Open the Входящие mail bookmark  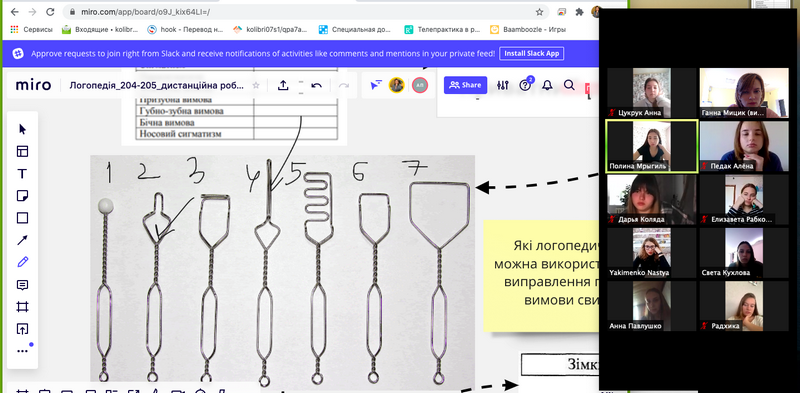100,30
